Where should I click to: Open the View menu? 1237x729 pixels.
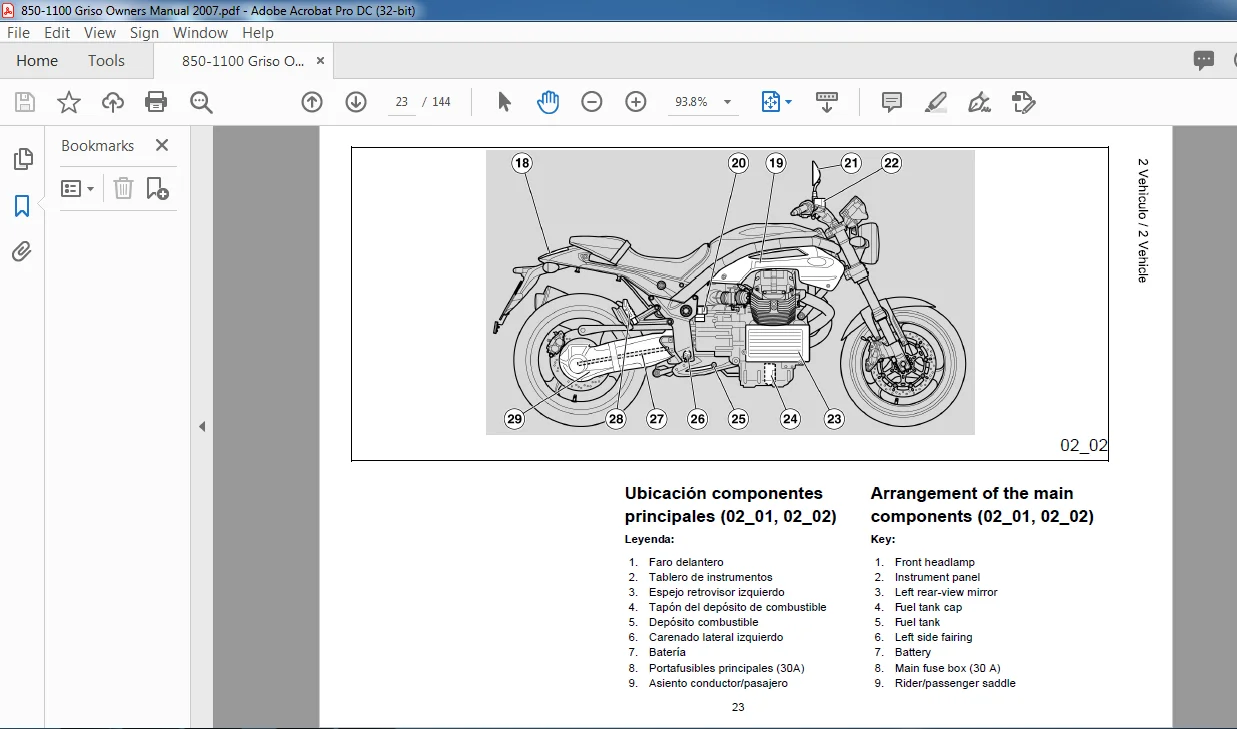coord(100,33)
